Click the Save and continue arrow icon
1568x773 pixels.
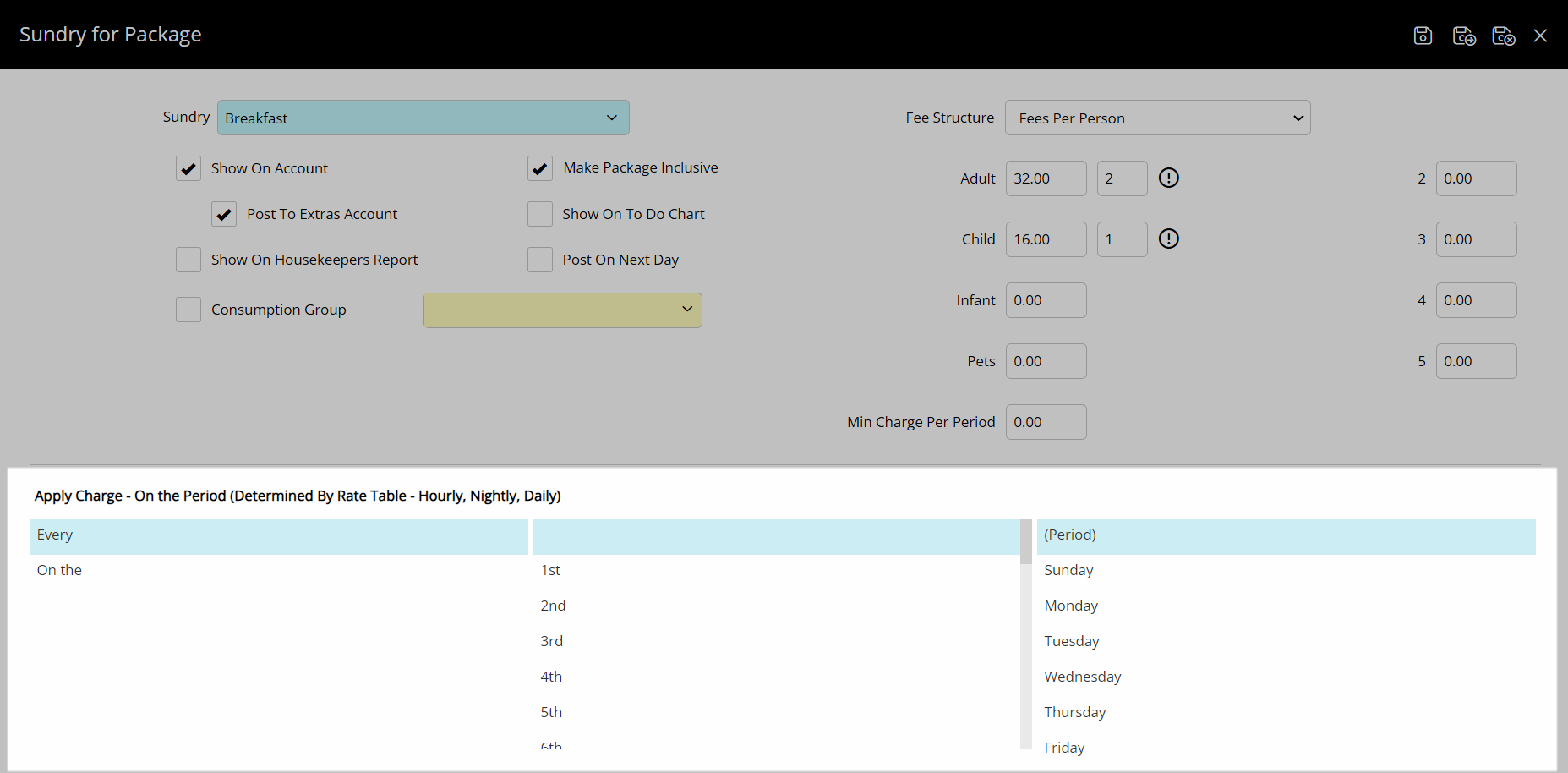(1463, 36)
